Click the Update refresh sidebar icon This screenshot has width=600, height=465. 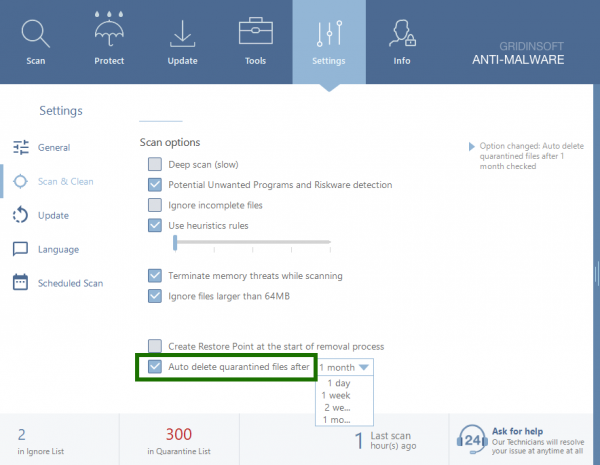(x=20, y=215)
